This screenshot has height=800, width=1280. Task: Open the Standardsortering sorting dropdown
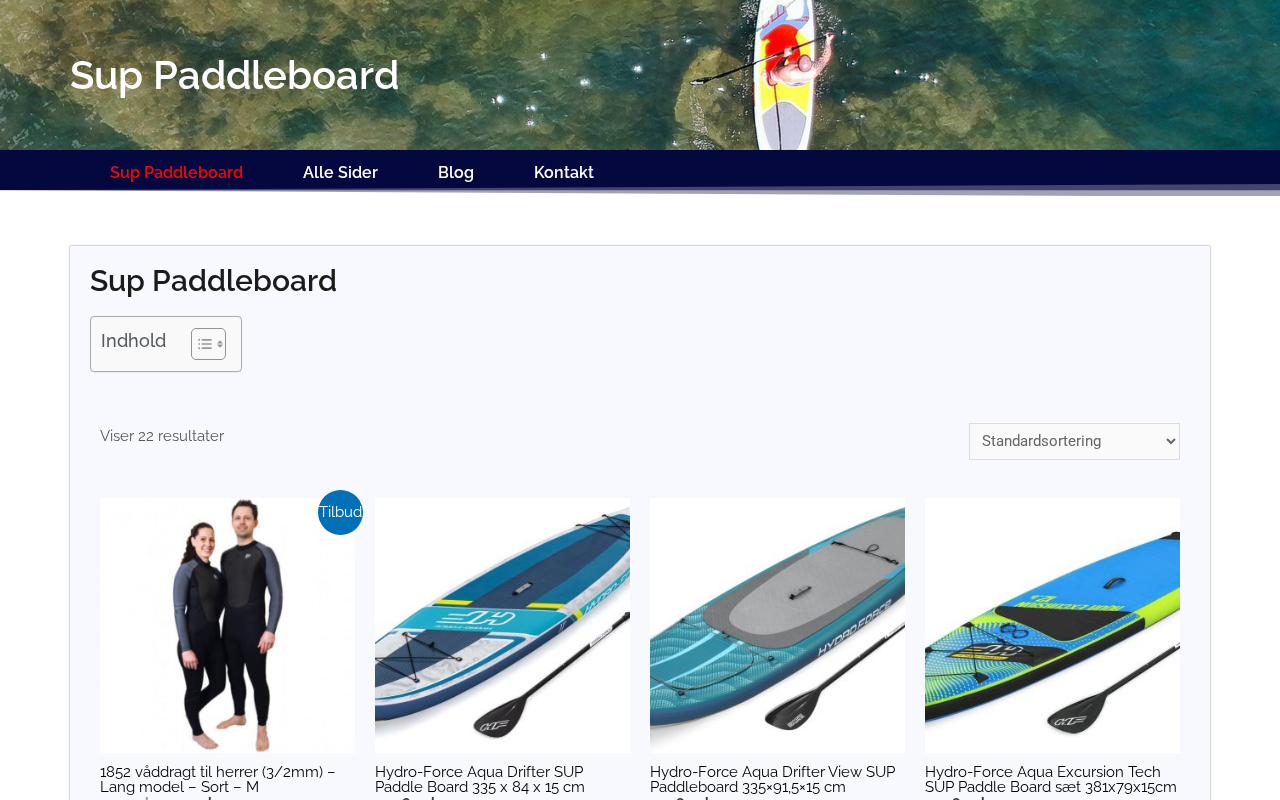click(1074, 441)
